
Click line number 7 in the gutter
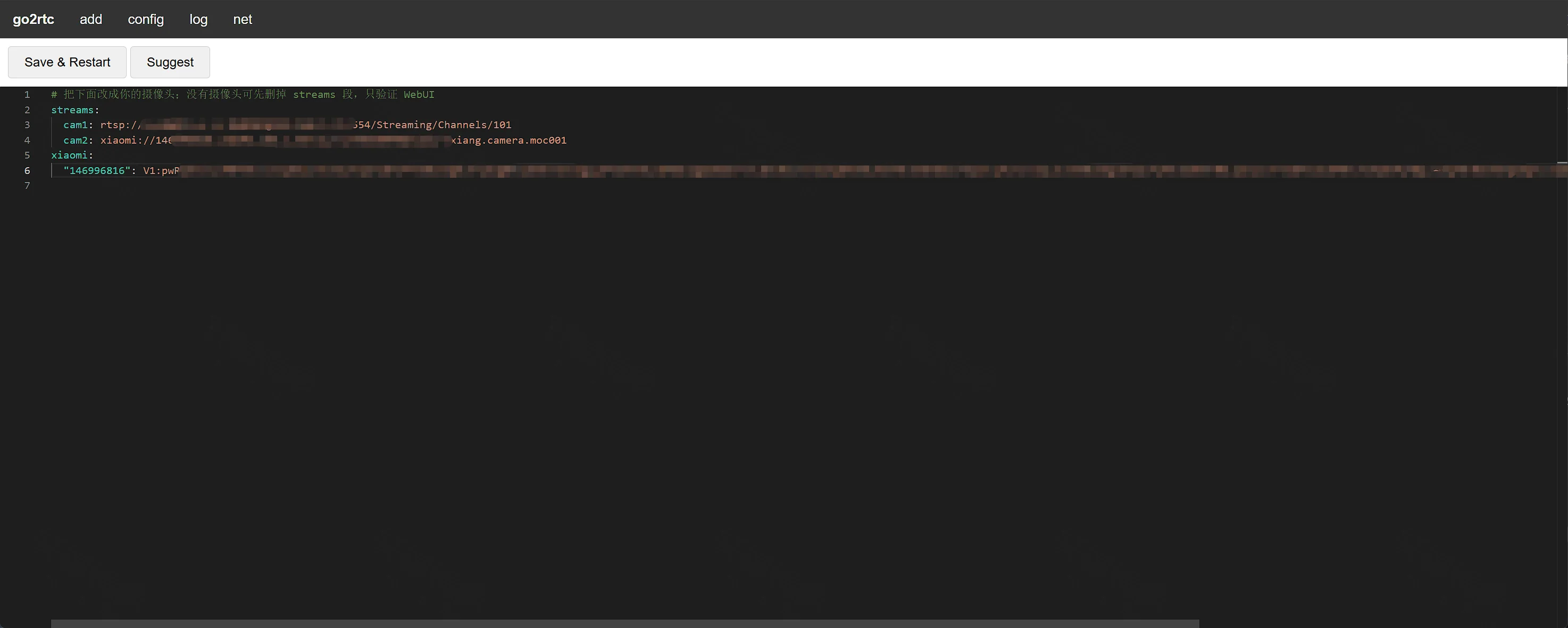pyautogui.click(x=27, y=186)
